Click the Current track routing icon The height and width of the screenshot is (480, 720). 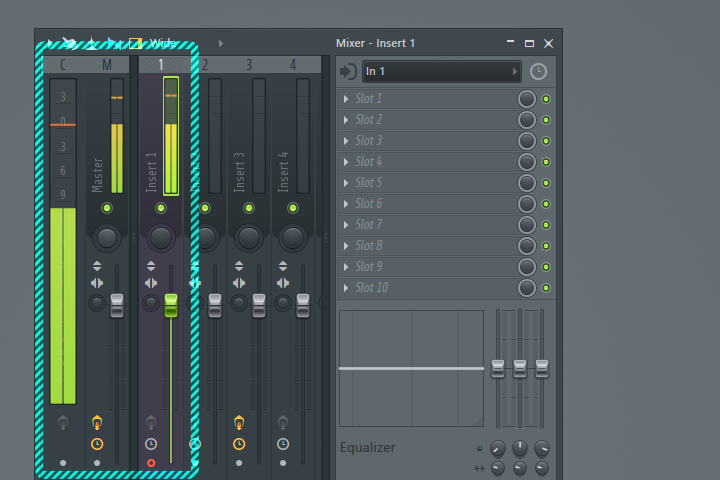point(63,423)
